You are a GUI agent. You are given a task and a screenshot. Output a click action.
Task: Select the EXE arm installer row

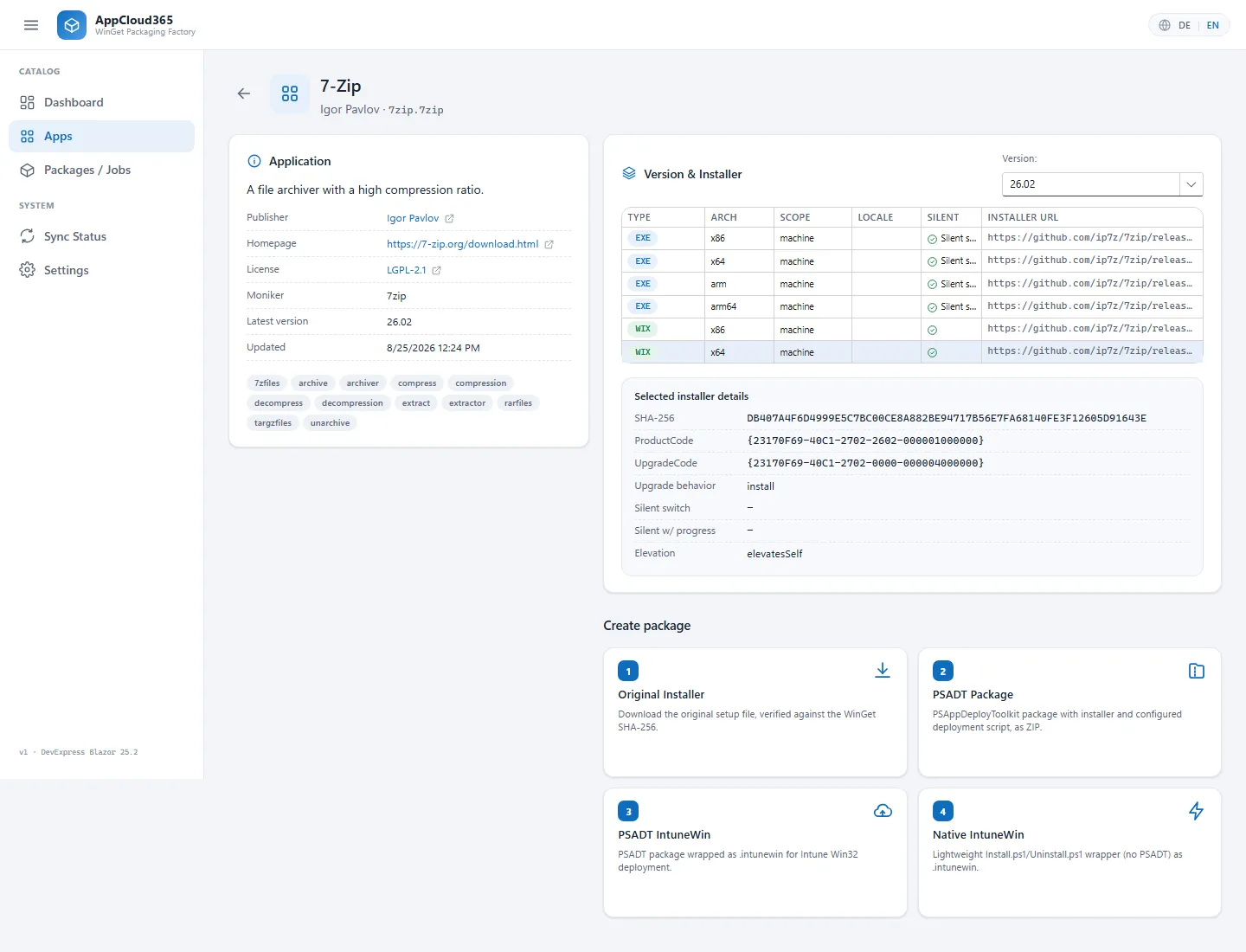[x=912, y=284]
